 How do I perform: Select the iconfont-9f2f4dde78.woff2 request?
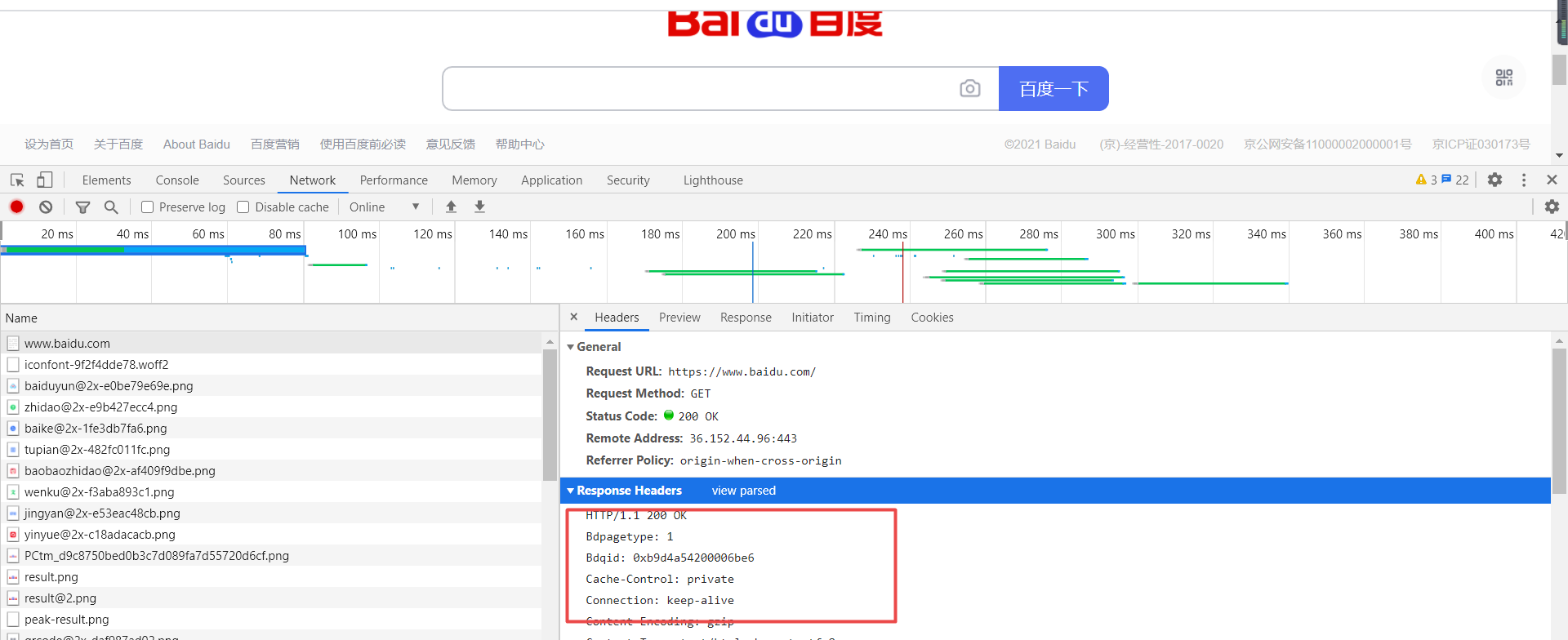coord(271,364)
